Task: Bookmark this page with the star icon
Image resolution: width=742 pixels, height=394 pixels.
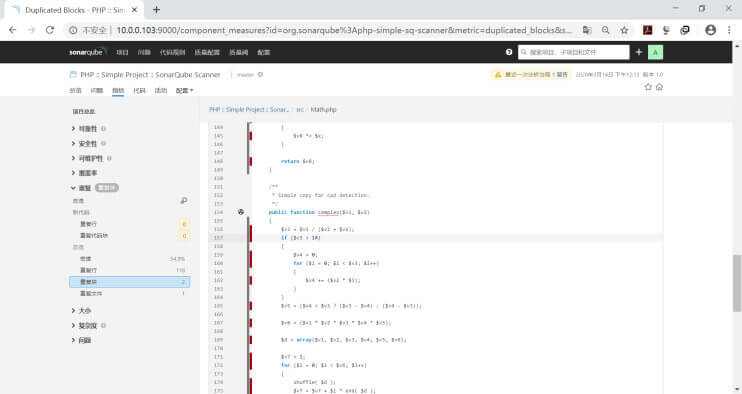Action: click(624, 30)
